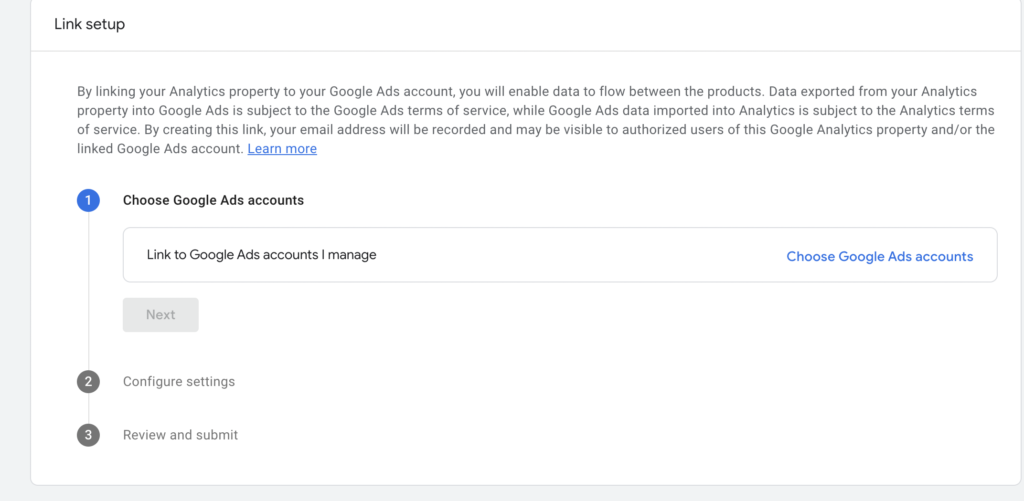Click the grayed-out Next button

point(161,315)
